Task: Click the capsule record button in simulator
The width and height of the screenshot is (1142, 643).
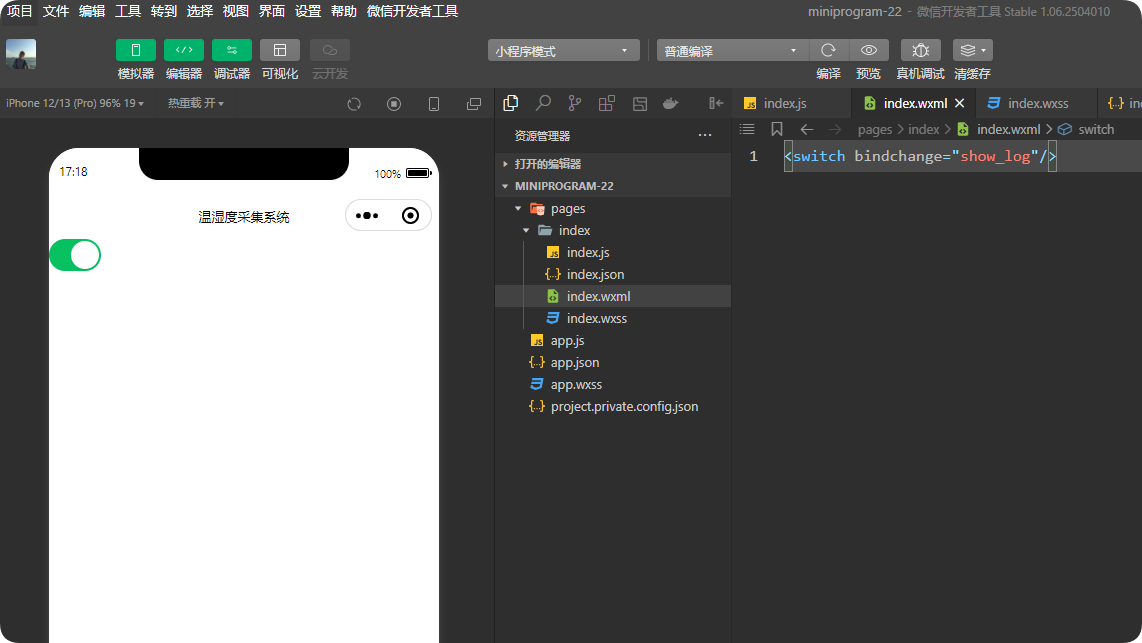Action: click(410, 215)
